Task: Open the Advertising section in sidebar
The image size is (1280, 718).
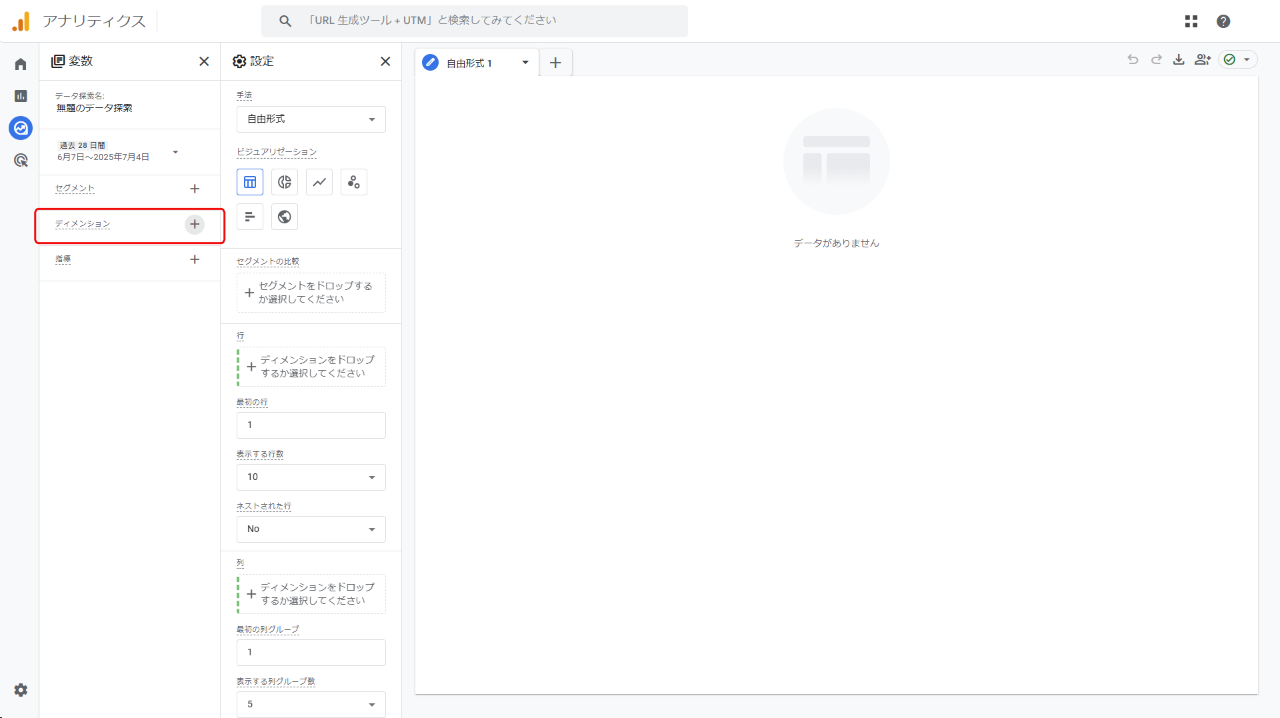Action: pos(20,160)
